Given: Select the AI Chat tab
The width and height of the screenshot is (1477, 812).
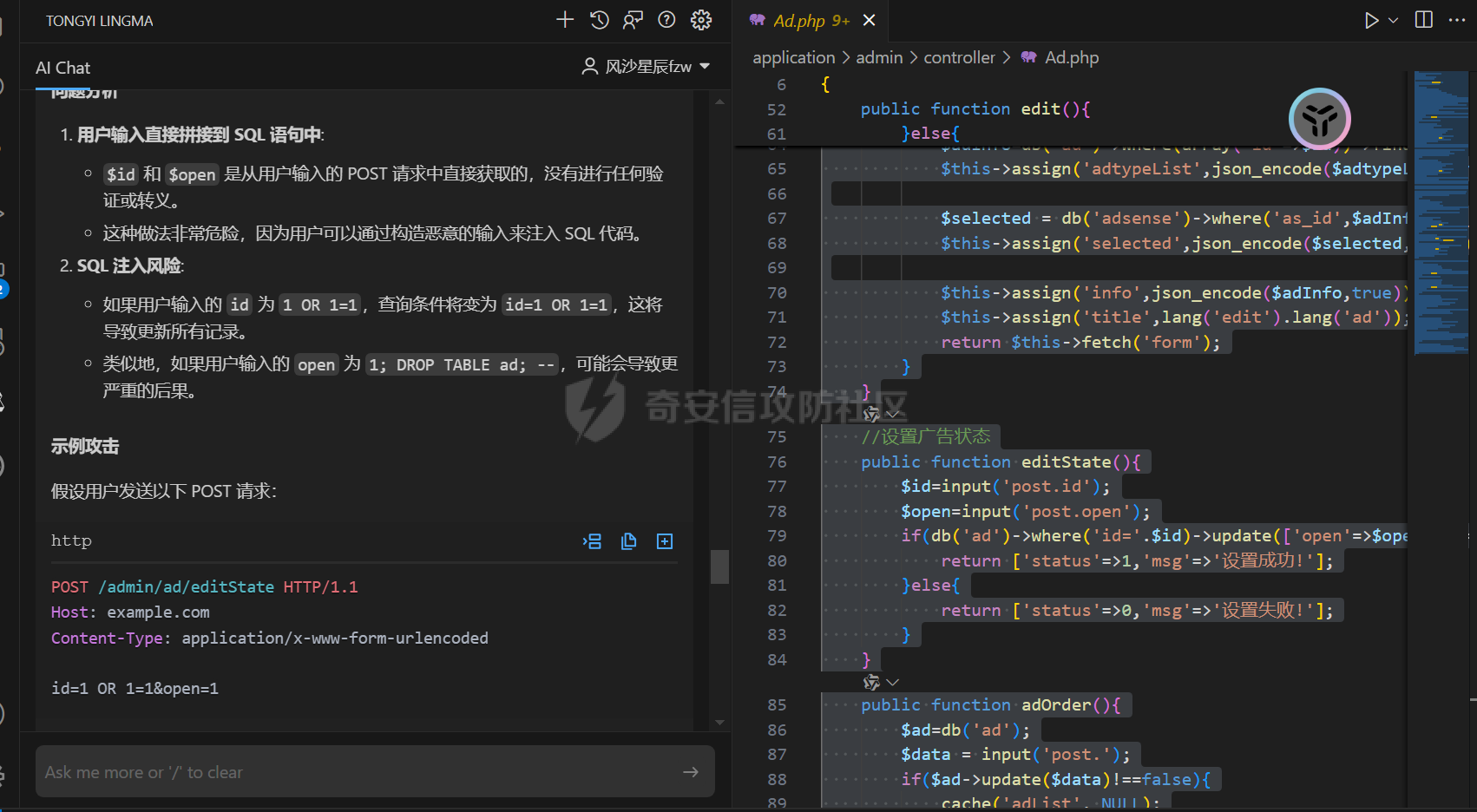Looking at the screenshot, I should (x=62, y=68).
